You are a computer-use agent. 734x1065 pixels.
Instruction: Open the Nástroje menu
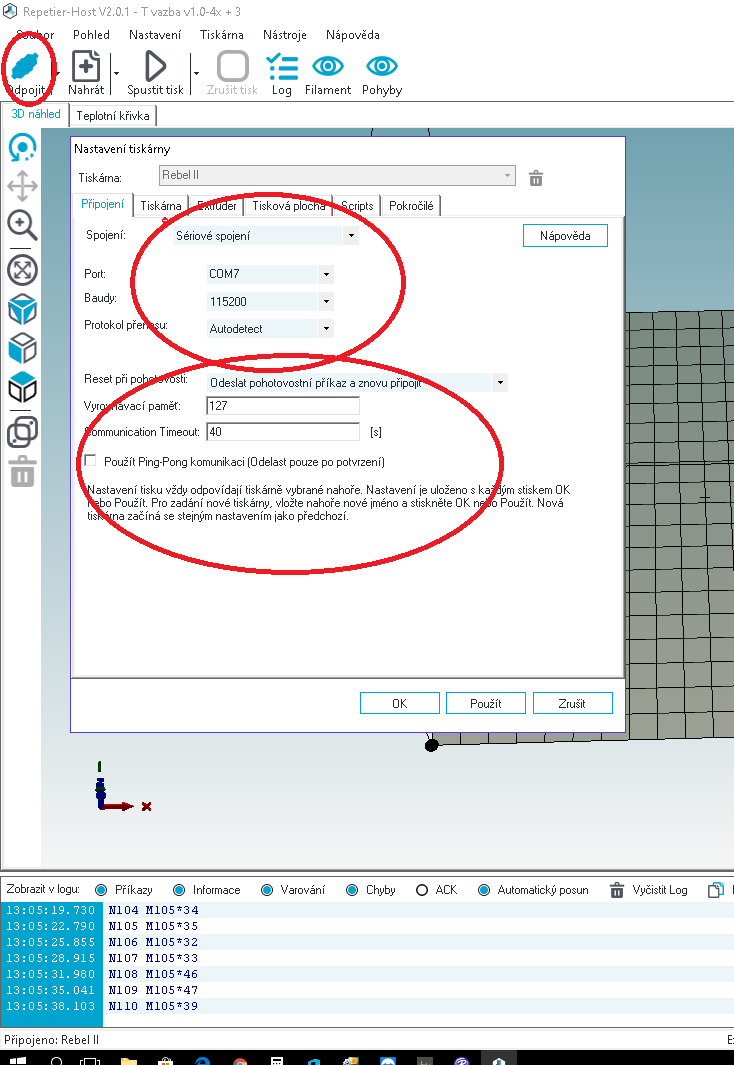pos(284,35)
